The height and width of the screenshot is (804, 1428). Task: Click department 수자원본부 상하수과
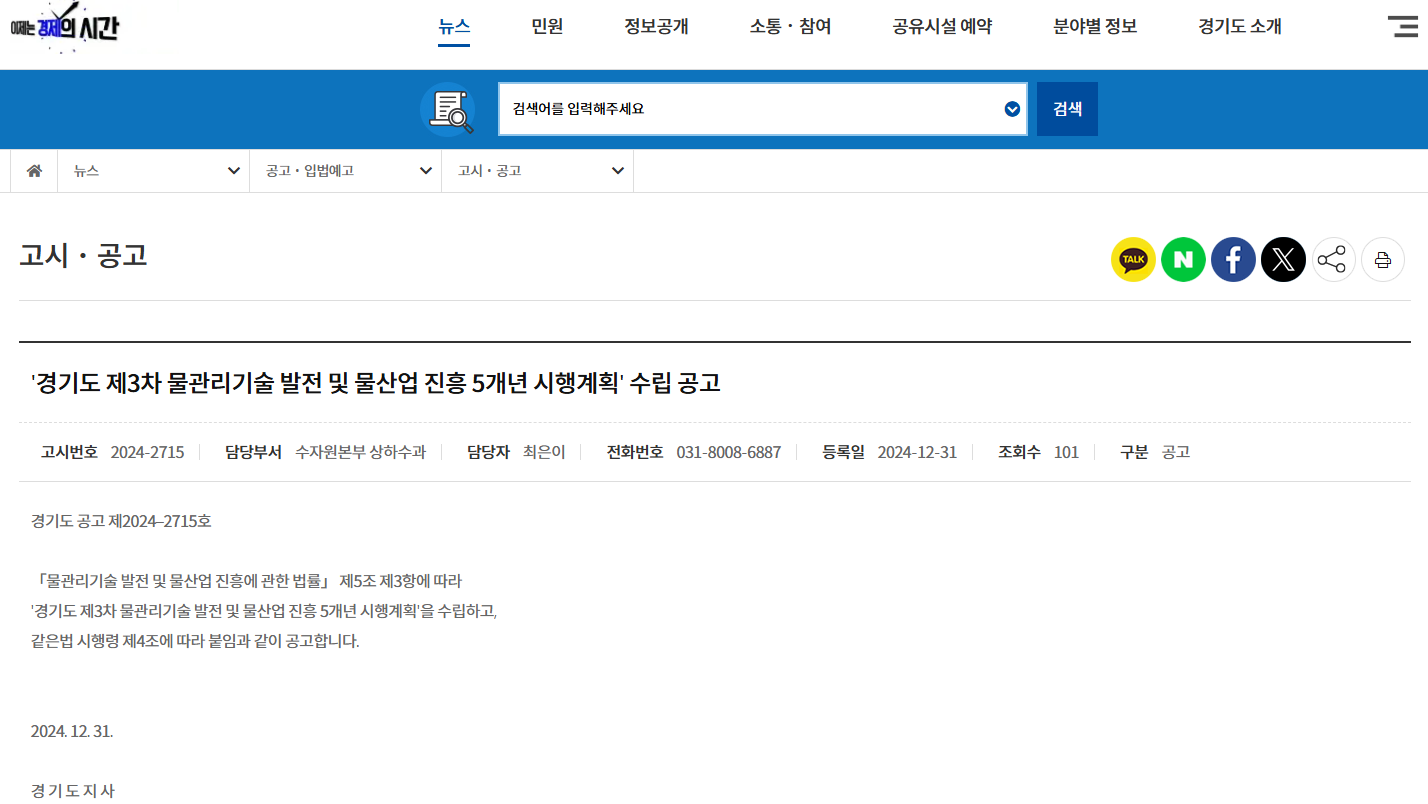coord(360,452)
